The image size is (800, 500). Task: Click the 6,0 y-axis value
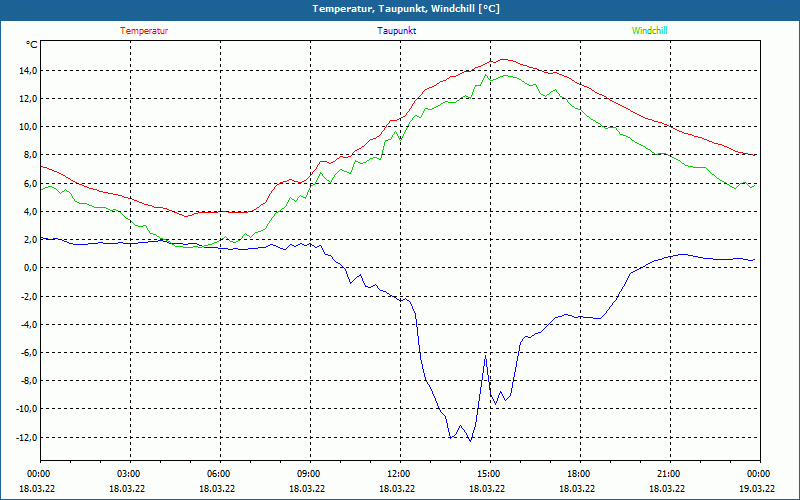(31, 184)
